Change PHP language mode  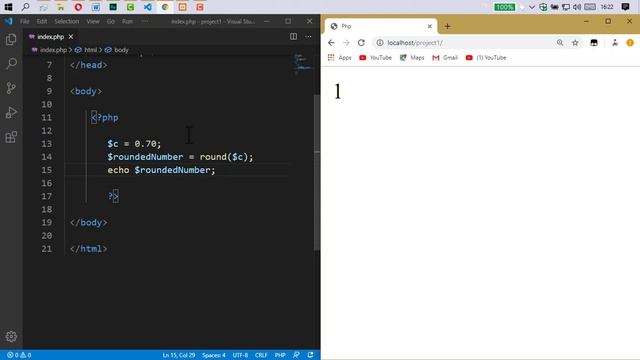click(x=280, y=355)
